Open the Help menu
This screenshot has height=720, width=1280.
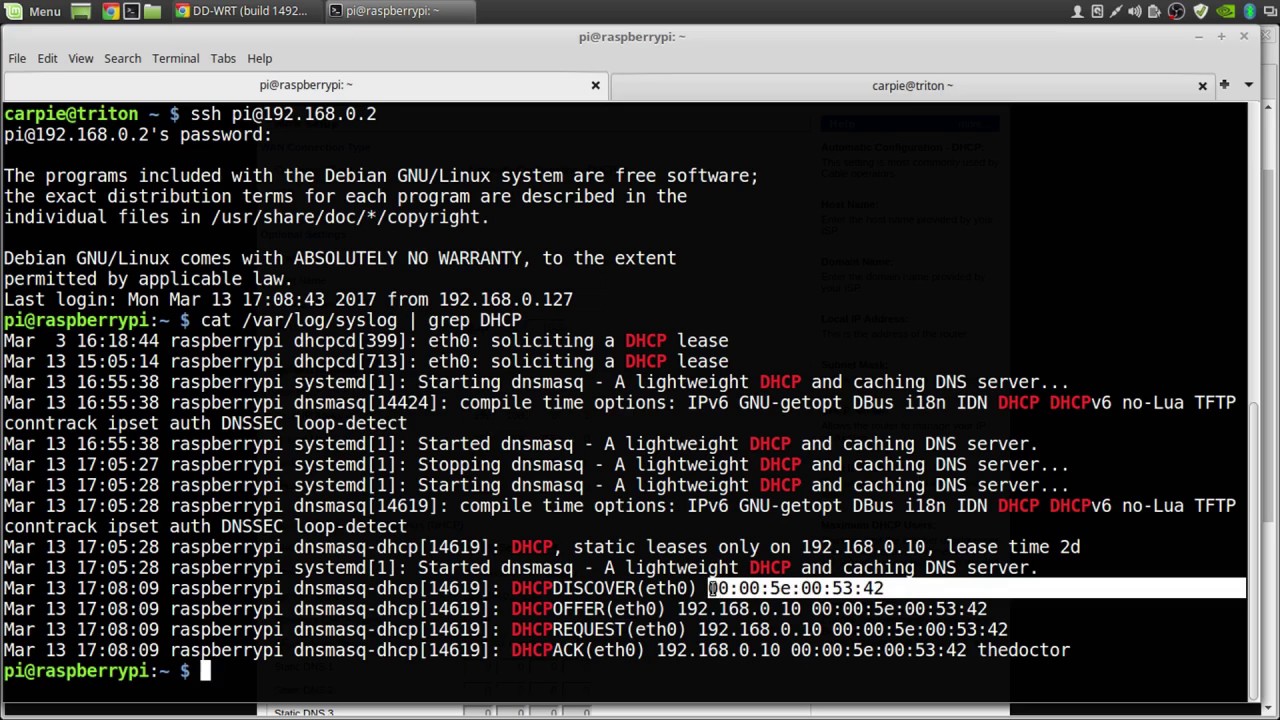click(x=259, y=58)
